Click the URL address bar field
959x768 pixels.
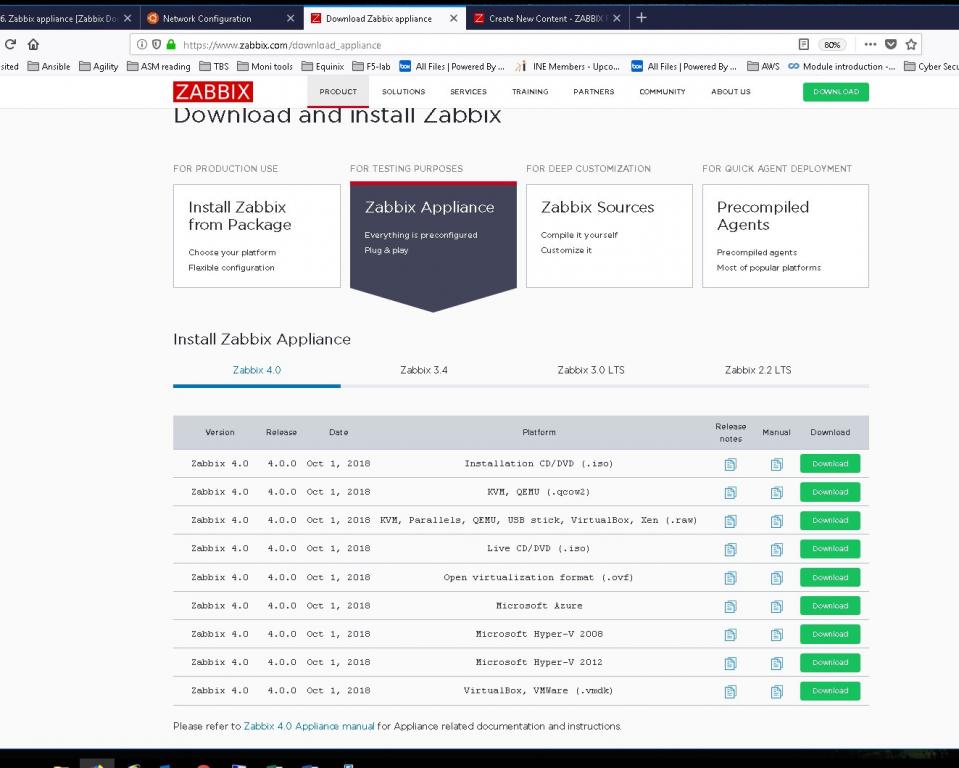pos(480,45)
